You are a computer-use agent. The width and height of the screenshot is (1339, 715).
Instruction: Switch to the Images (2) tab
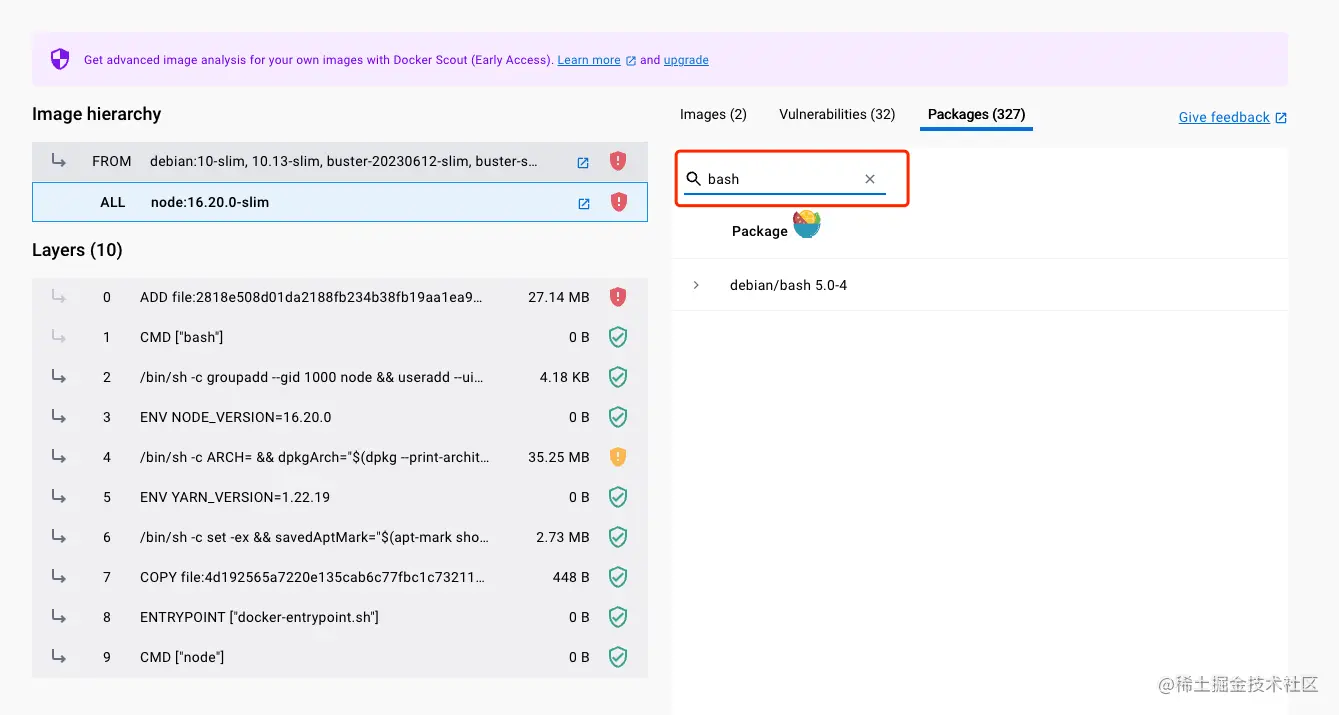click(713, 115)
